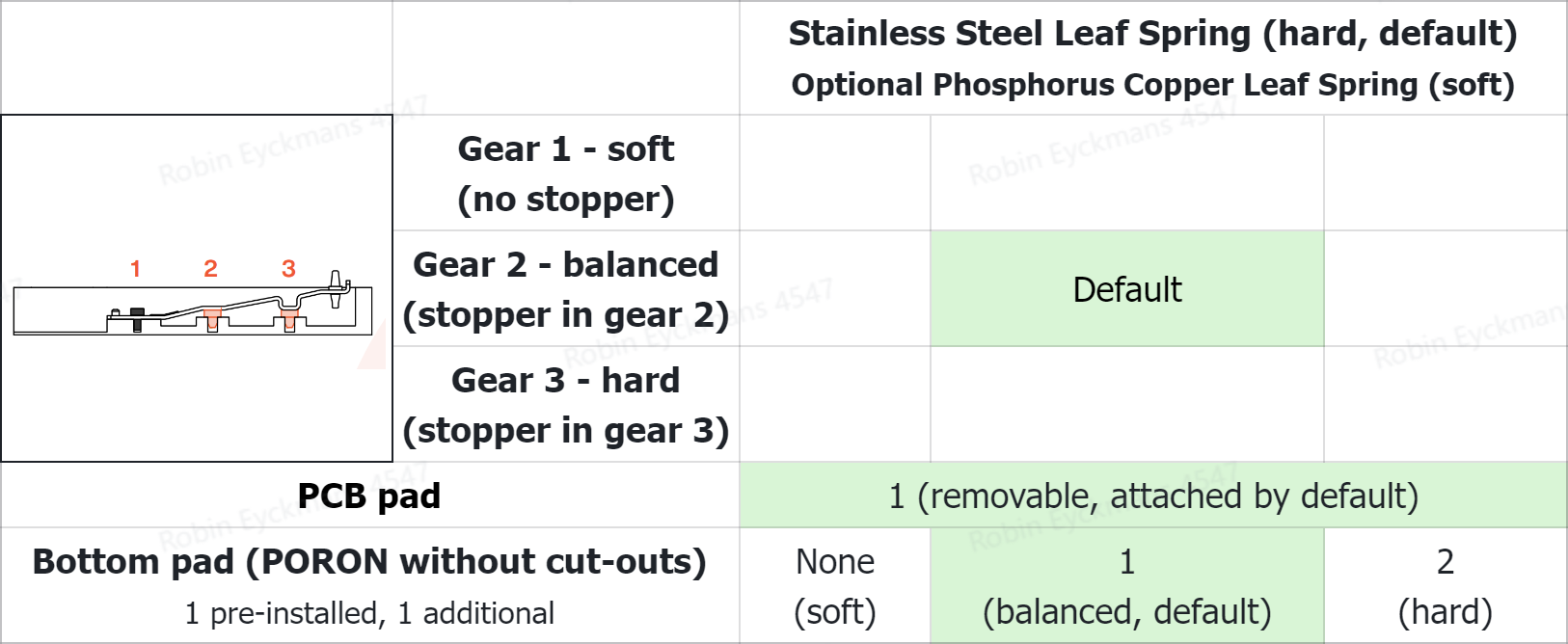Viewport: 1568px width, 644px height.
Task: Click the upright pin at the diagram's right end
Action: point(336,287)
